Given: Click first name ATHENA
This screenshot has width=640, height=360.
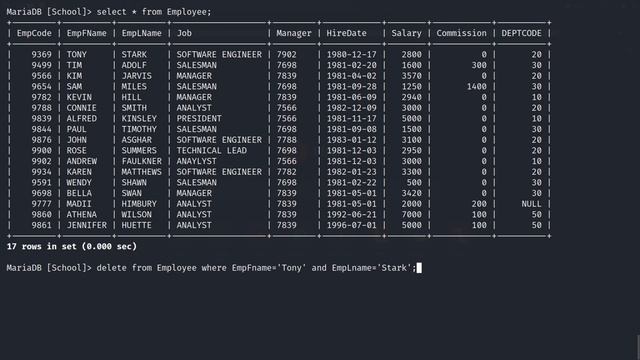Looking at the screenshot, I should 82,214.
